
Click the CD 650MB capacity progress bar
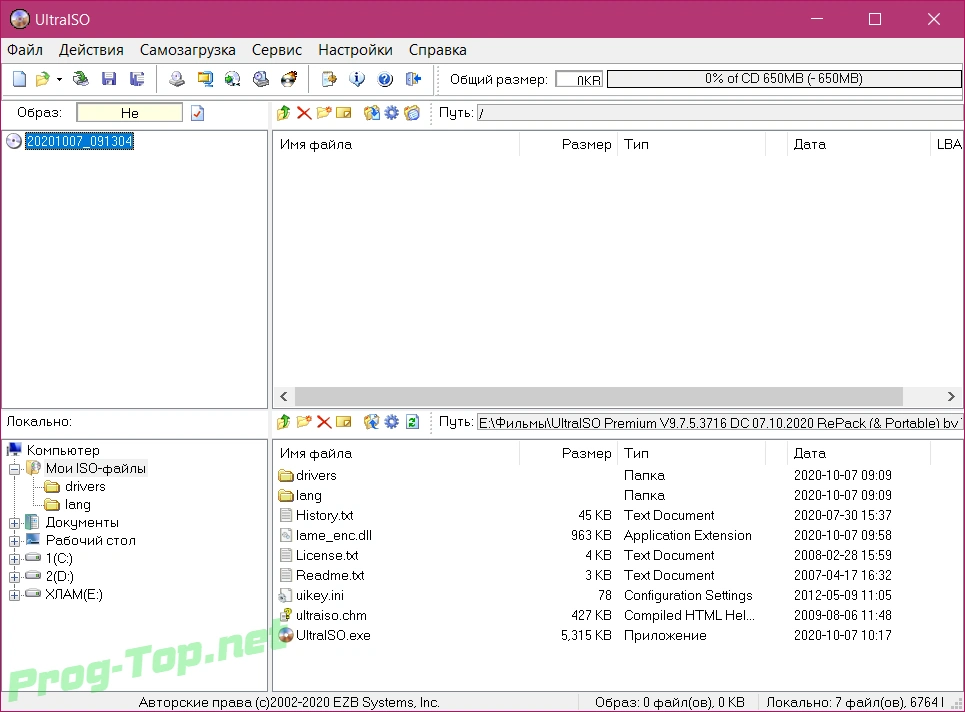click(x=784, y=79)
